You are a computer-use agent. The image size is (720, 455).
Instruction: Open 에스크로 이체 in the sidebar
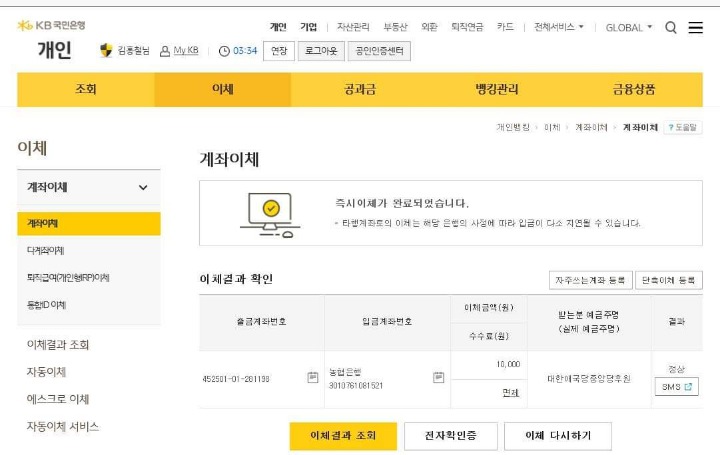58,399
